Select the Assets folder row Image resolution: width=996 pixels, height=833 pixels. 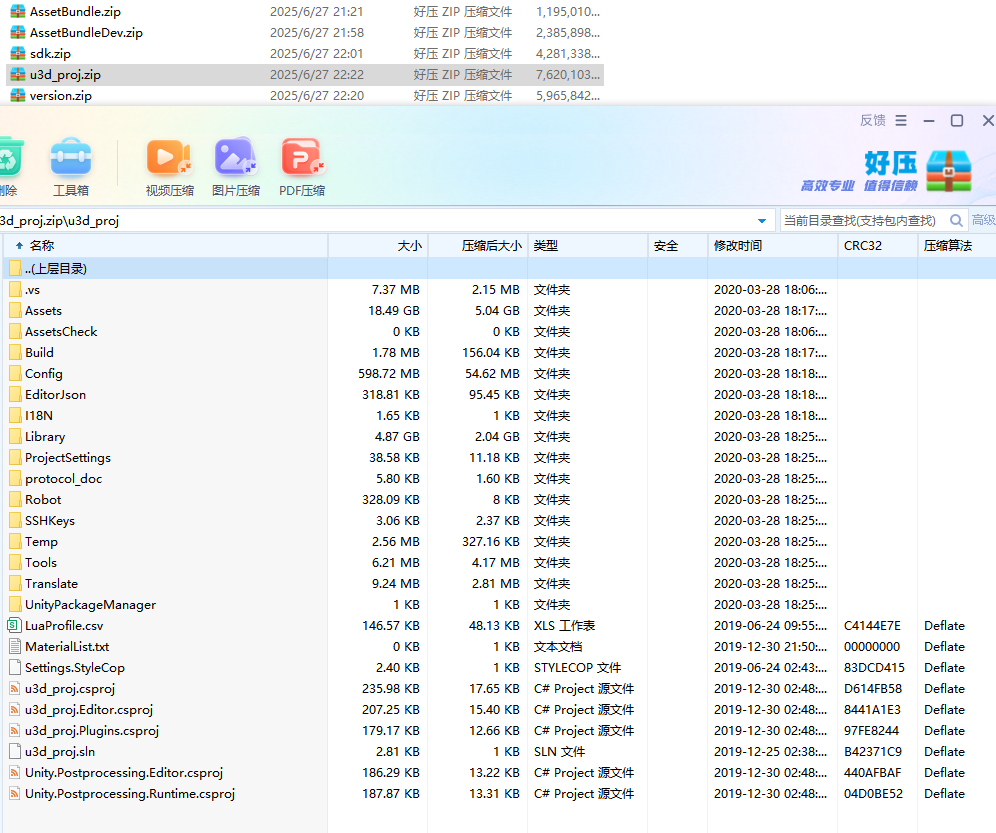pos(43,311)
